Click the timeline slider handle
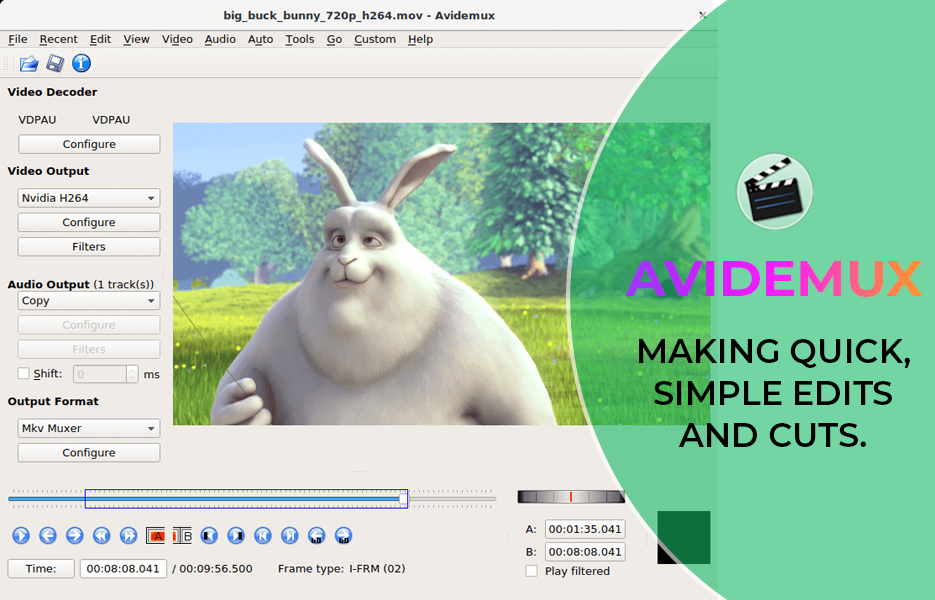 point(404,498)
